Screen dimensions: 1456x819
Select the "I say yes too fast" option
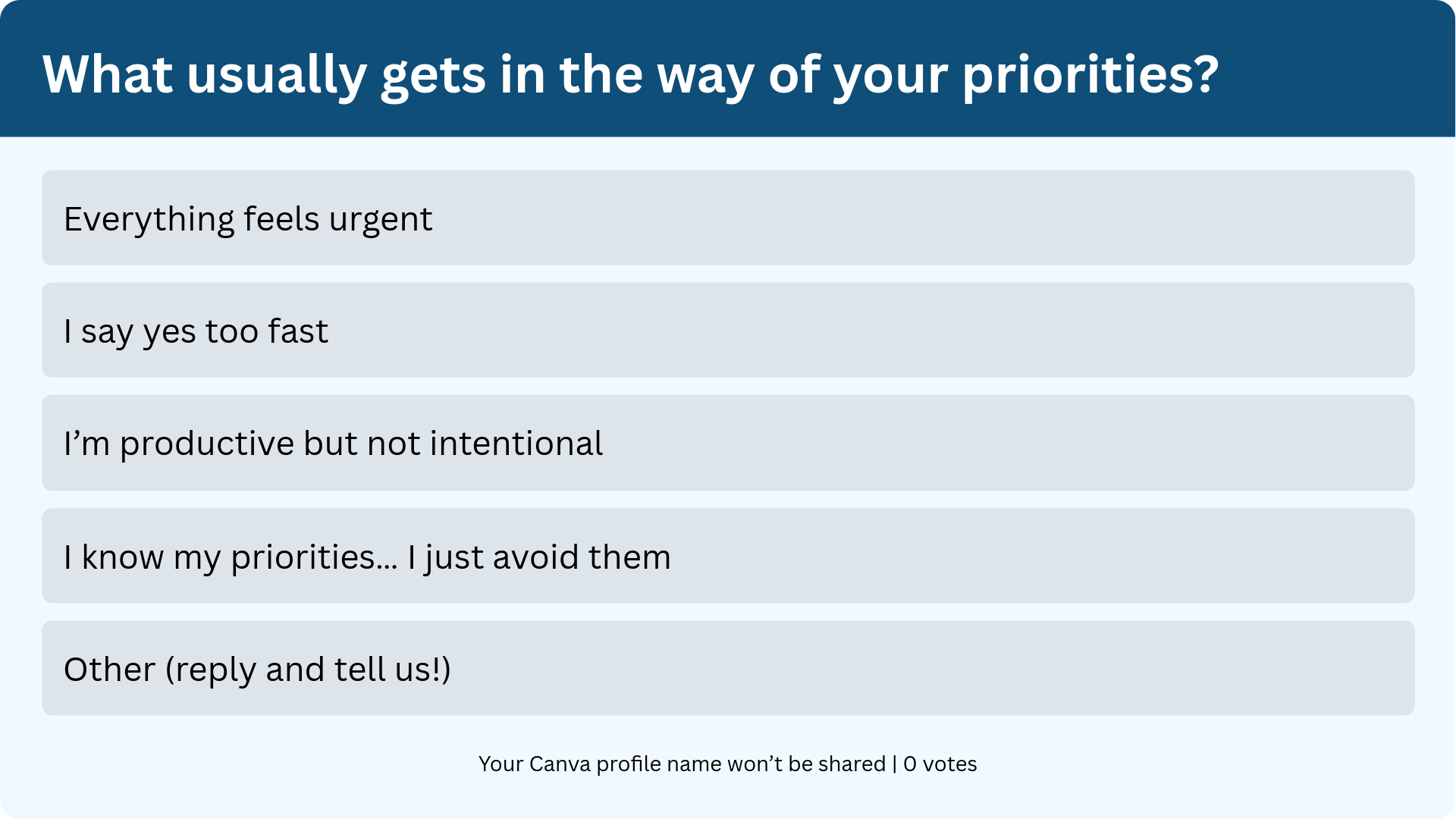pyautogui.click(x=728, y=330)
